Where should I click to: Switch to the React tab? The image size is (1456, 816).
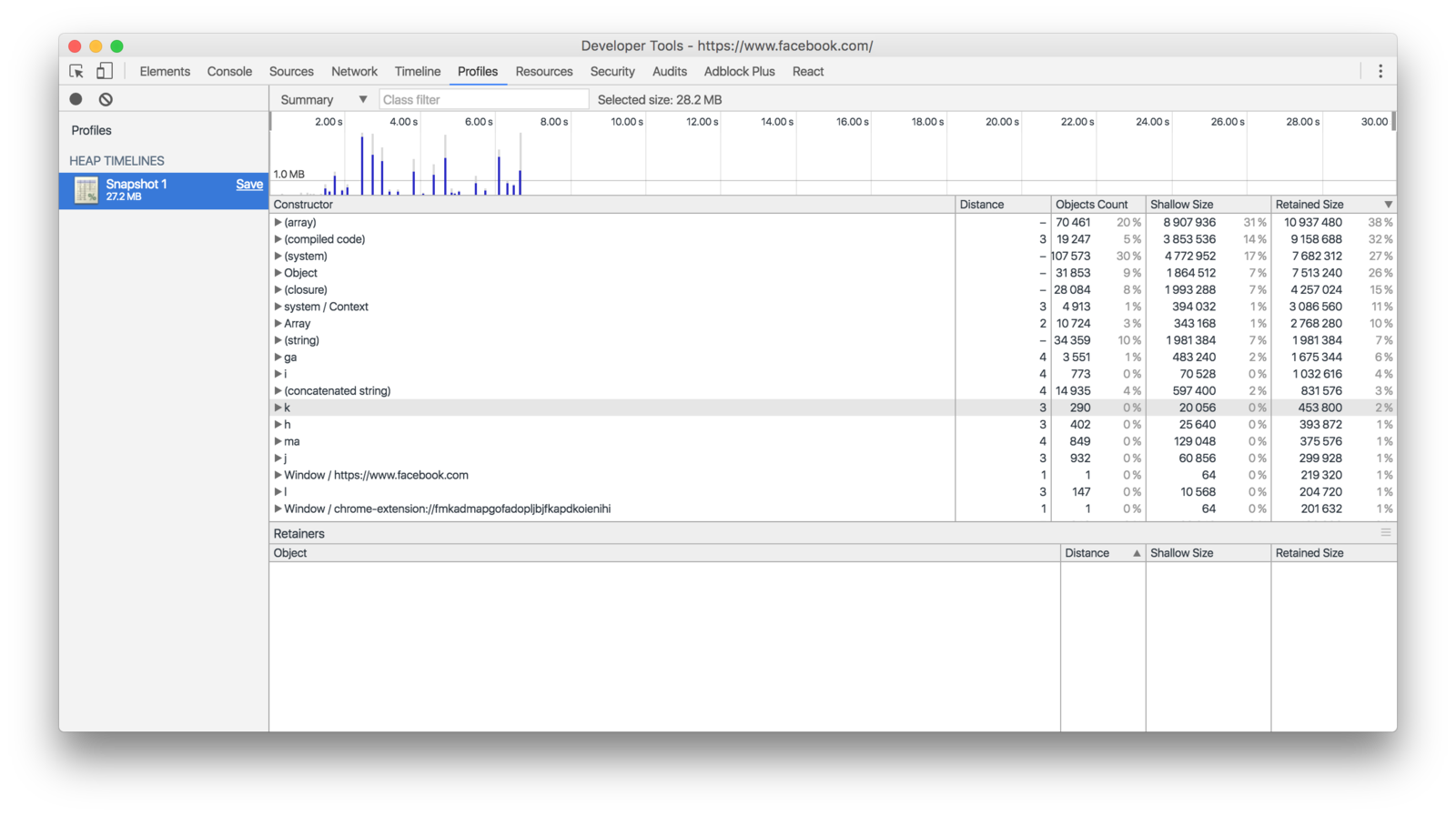coord(808,71)
